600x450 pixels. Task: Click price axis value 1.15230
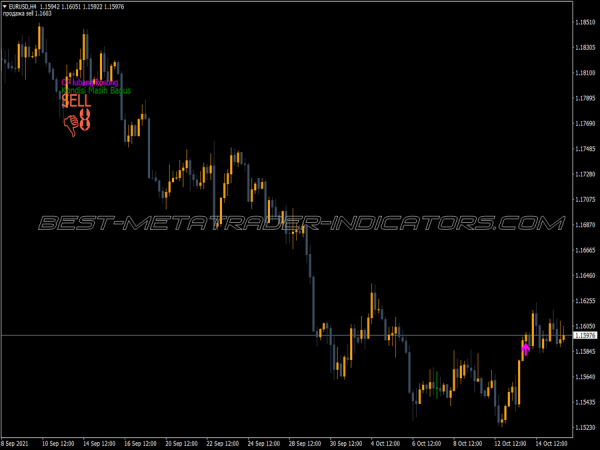click(x=585, y=427)
